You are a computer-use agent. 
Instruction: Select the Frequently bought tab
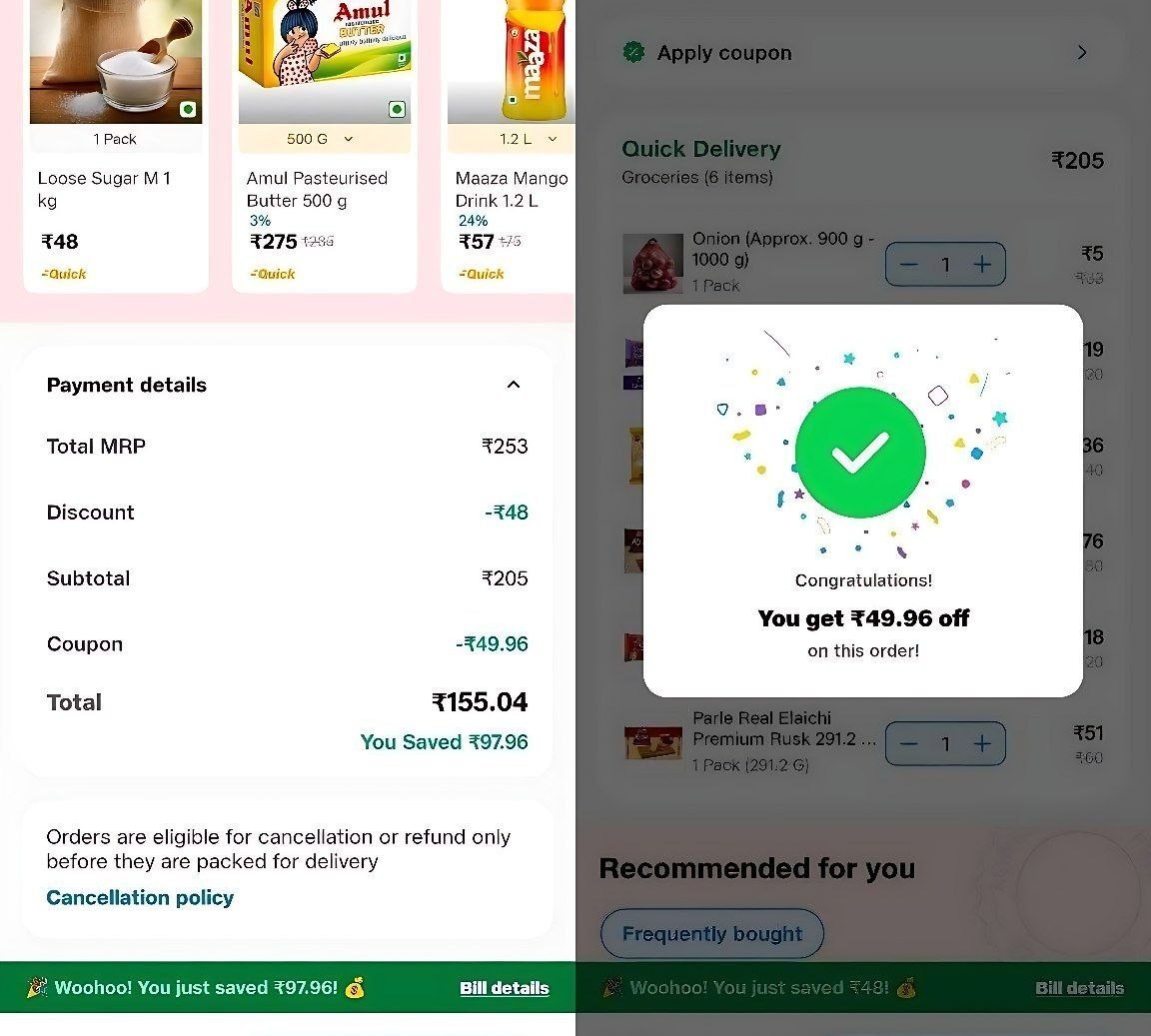pyautogui.click(x=712, y=934)
